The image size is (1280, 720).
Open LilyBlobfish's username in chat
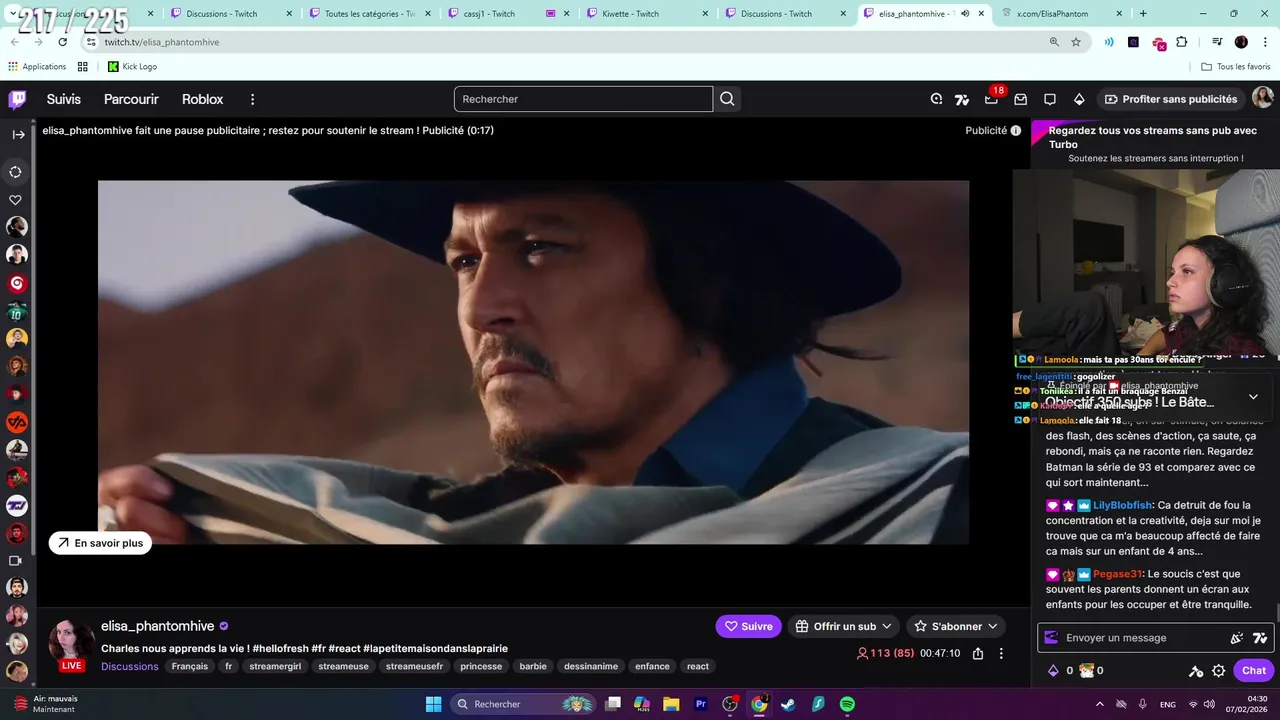coord(1122,506)
